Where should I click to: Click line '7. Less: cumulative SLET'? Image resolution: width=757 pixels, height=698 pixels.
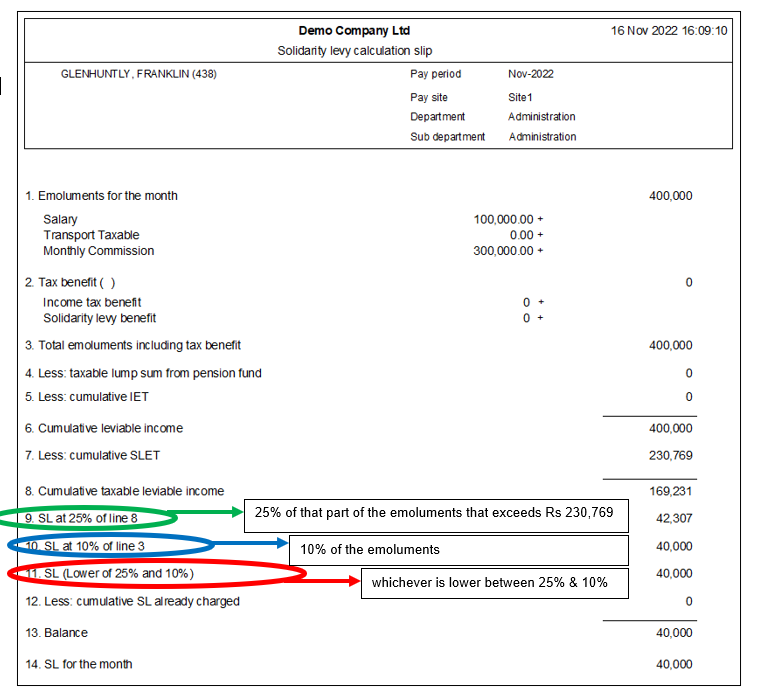tap(92, 456)
